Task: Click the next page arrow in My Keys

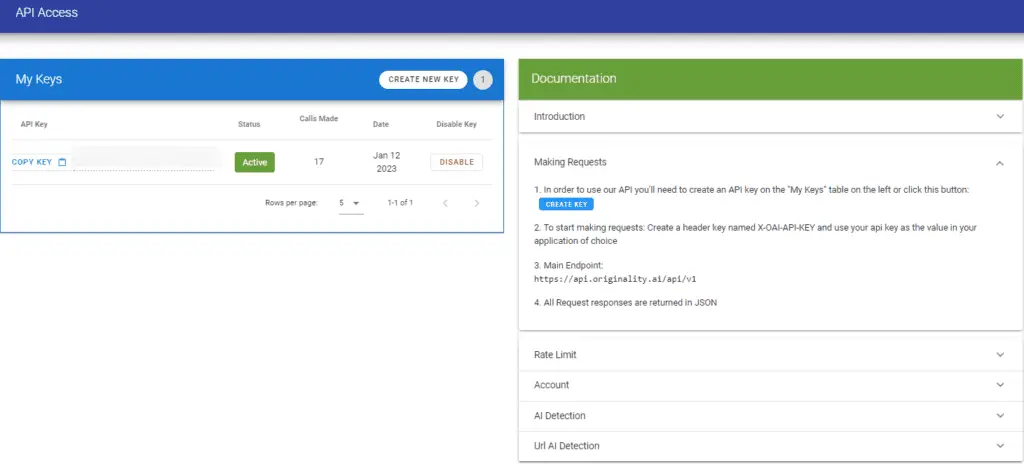Action: pyautogui.click(x=477, y=203)
